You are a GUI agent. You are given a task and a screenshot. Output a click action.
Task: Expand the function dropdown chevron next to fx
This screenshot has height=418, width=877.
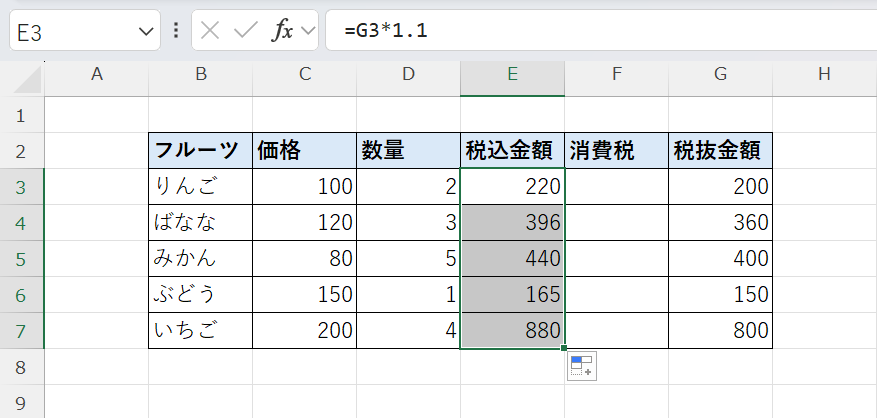pos(307,31)
